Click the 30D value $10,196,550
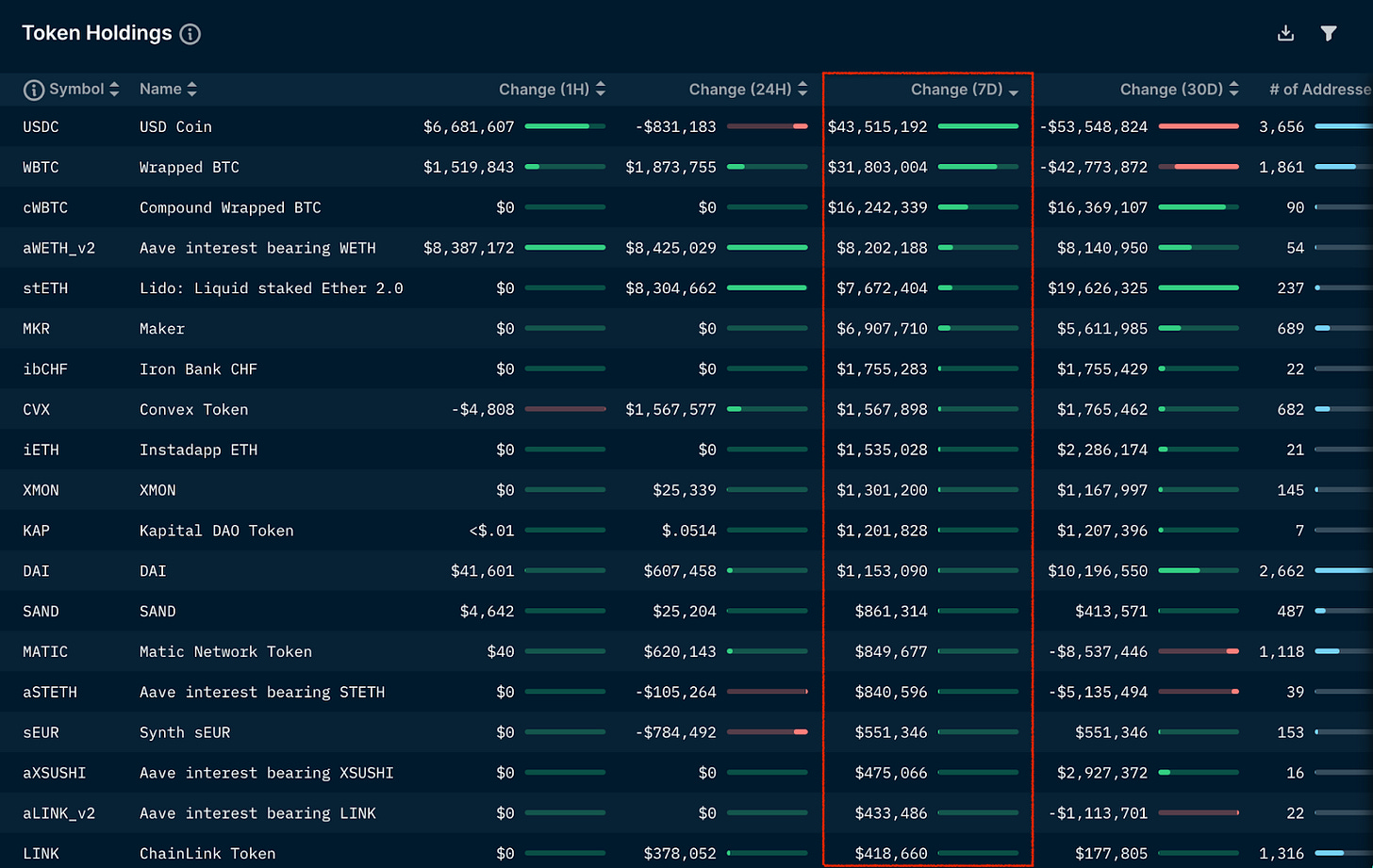The width and height of the screenshot is (1373, 868). click(x=1098, y=571)
